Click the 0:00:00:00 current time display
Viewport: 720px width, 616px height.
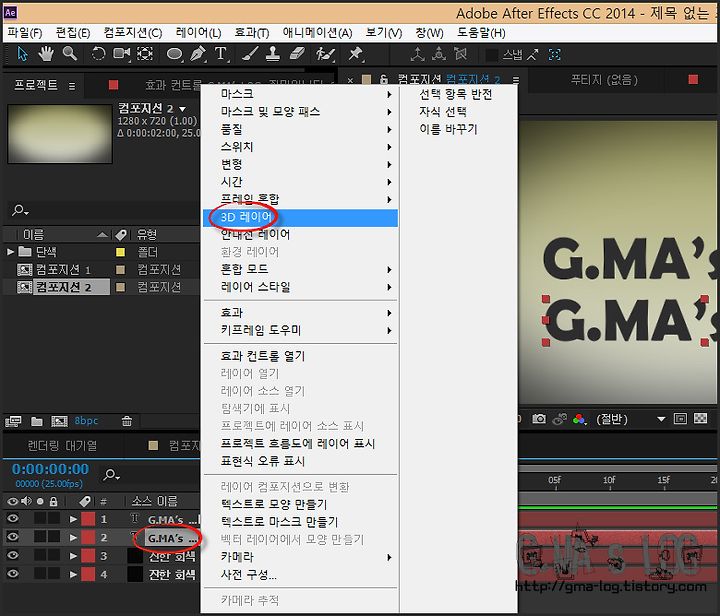(51, 469)
